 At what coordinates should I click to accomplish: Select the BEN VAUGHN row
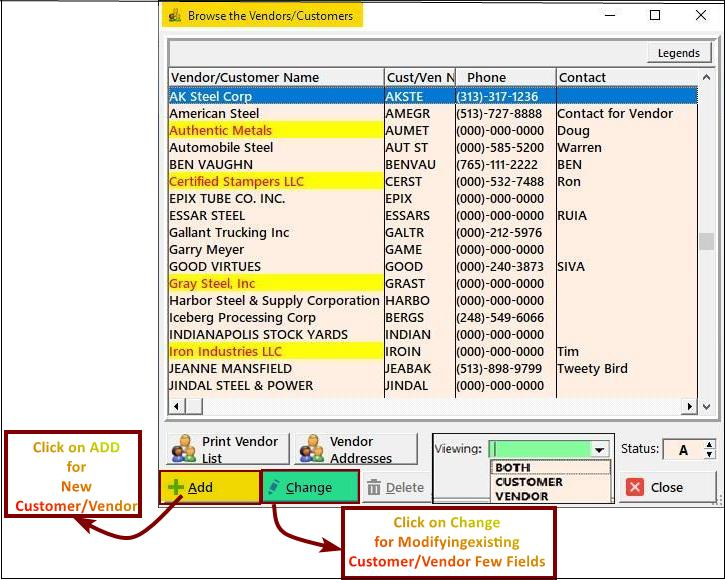(433, 165)
